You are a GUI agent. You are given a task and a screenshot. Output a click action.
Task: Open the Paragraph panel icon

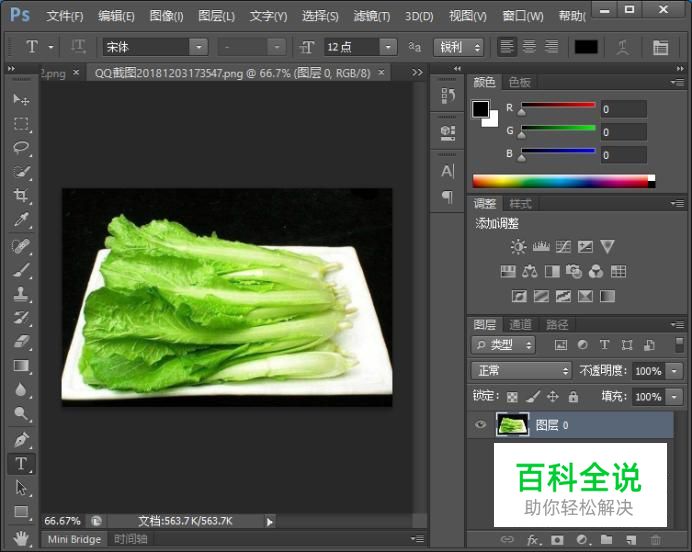click(x=448, y=197)
